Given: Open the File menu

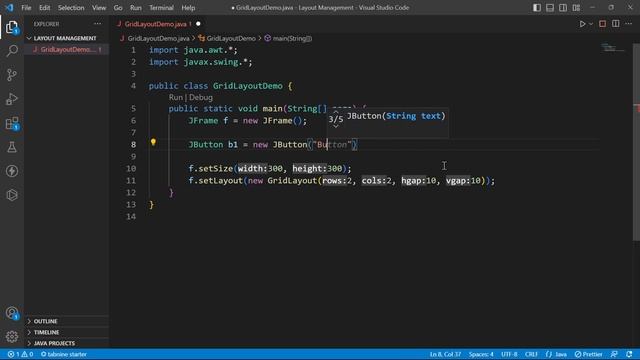Looking at the screenshot, I should pyautogui.click(x=26, y=8).
